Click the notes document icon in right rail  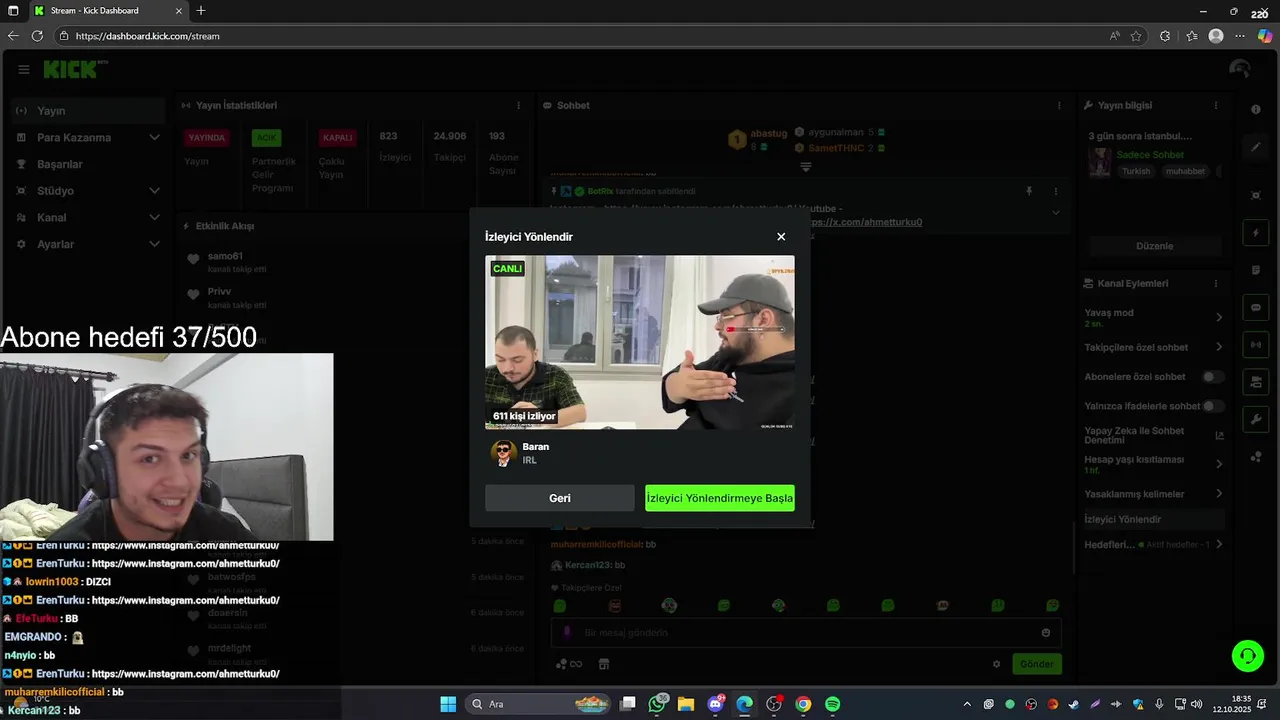(1256, 270)
